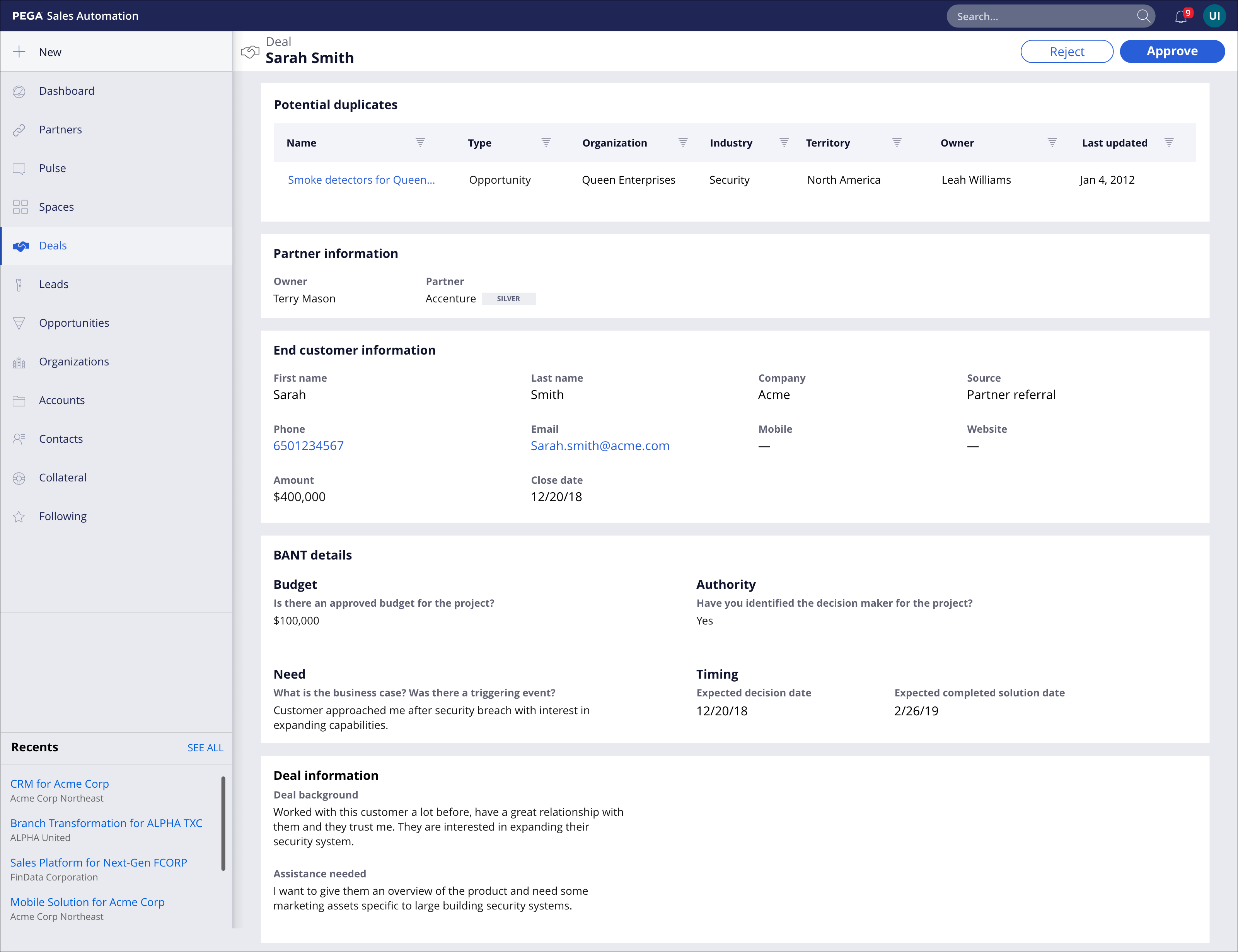The width and height of the screenshot is (1238, 952).
Task: Open Smoke detectors for Queen link
Action: [361, 180]
